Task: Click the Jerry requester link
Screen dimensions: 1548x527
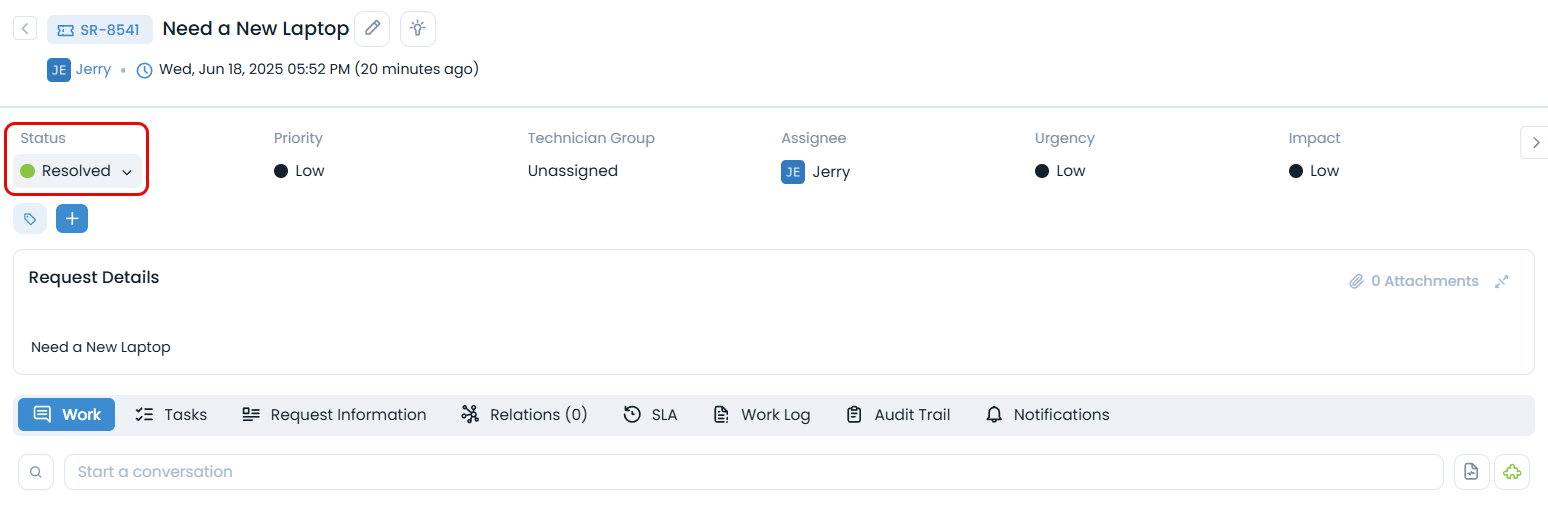Action: pos(93,70)
